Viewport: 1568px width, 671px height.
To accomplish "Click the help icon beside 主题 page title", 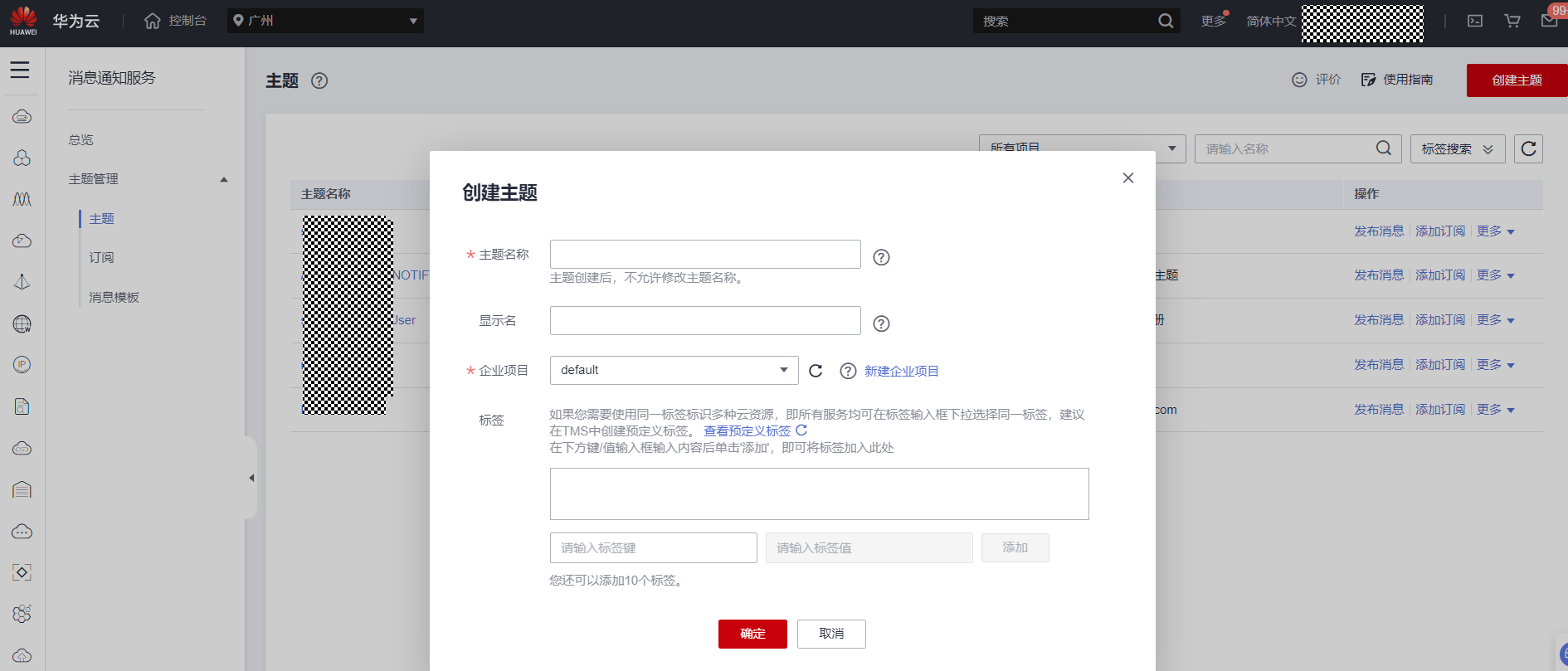I will (x=319, y=80).
